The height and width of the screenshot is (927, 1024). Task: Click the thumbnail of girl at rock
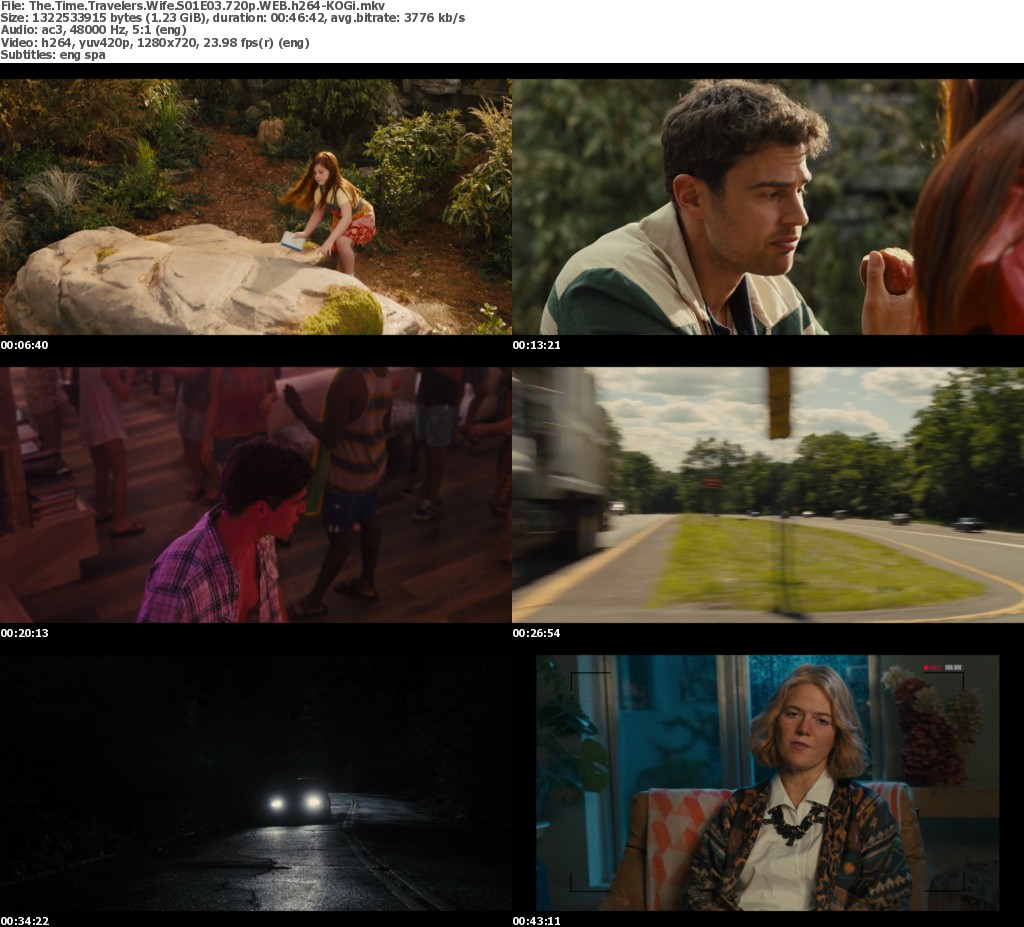[x=255, y=207]
